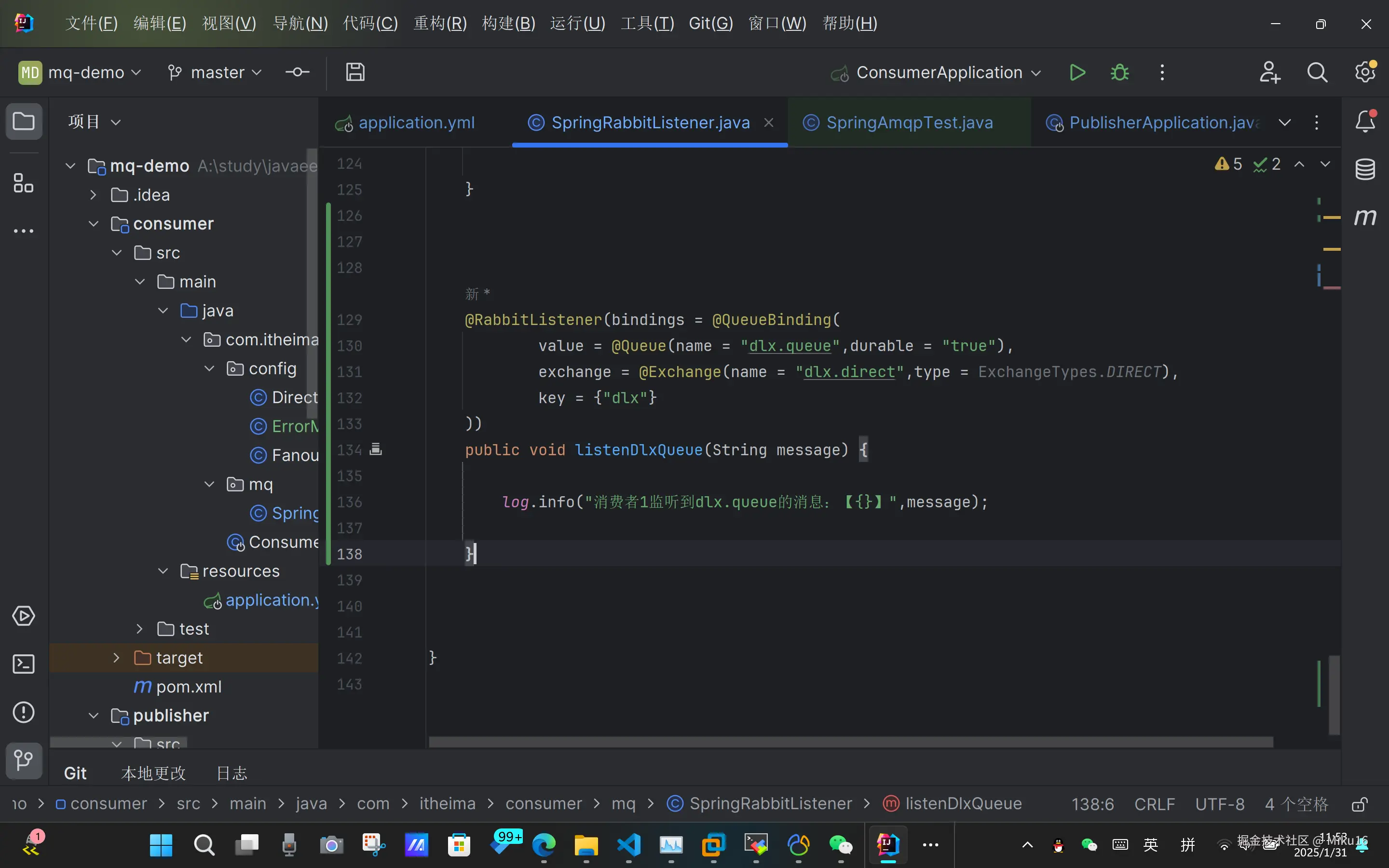This screenshot has width=1389, height=868.
Task: Open the 构建(B) menu
Action: (508, 24)
